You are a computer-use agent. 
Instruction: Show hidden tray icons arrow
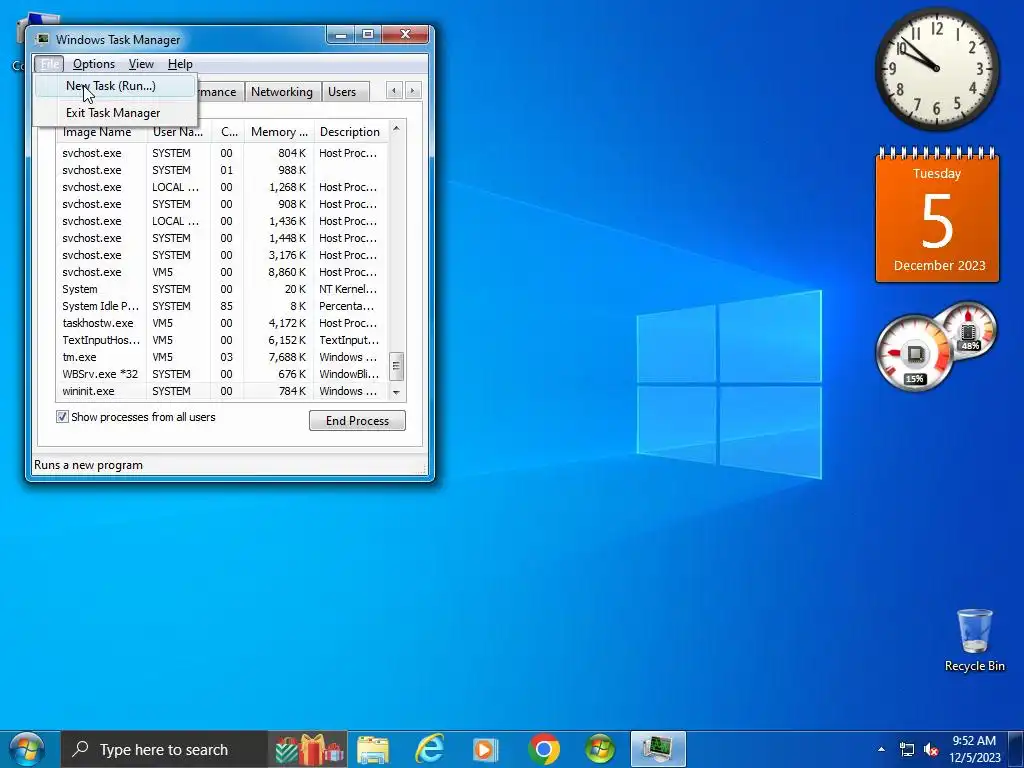point(881,749)
